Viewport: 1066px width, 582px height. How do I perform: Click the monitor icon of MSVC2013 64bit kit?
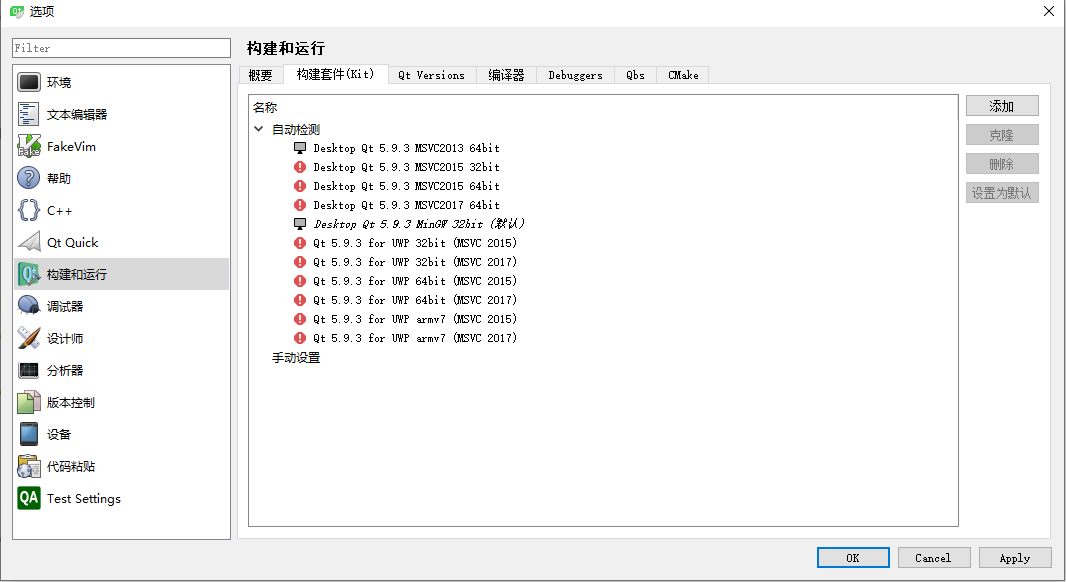tap(300, 148)
